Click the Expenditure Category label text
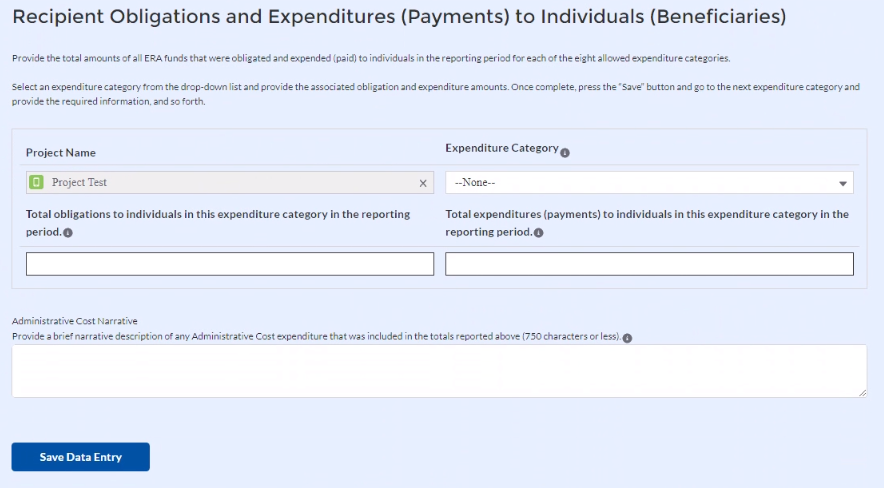 (501, 148)
